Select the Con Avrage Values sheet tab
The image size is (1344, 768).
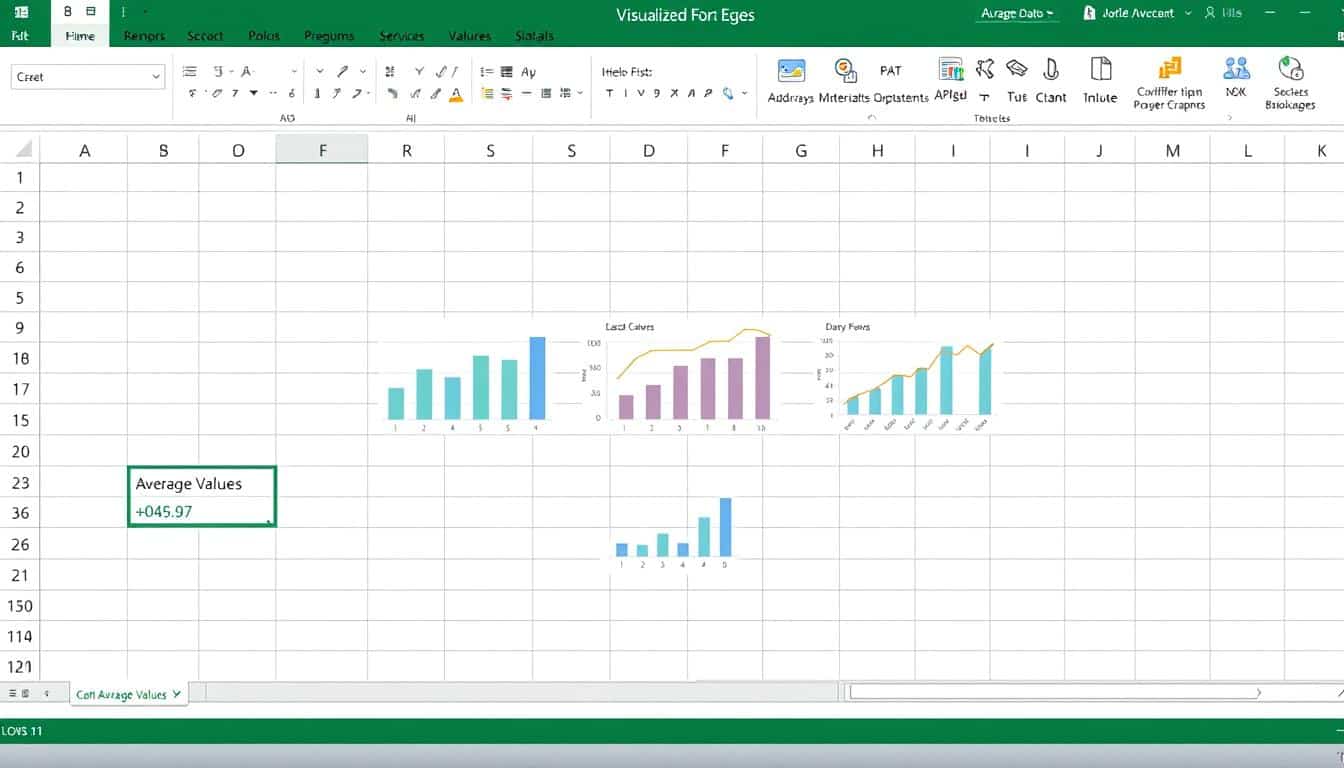[x=128, y=693]
